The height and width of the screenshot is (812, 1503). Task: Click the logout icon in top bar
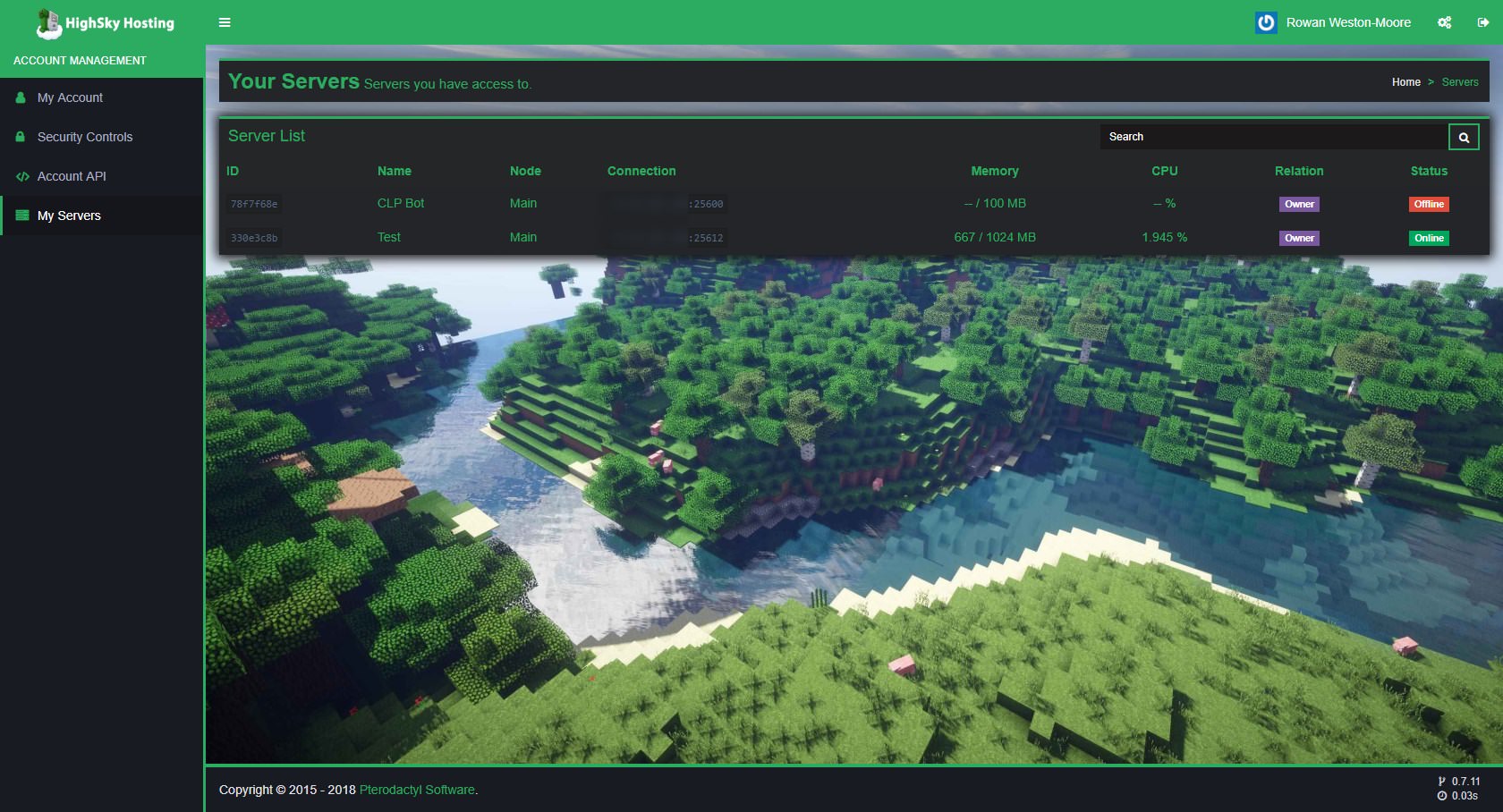coord(1482,22)
